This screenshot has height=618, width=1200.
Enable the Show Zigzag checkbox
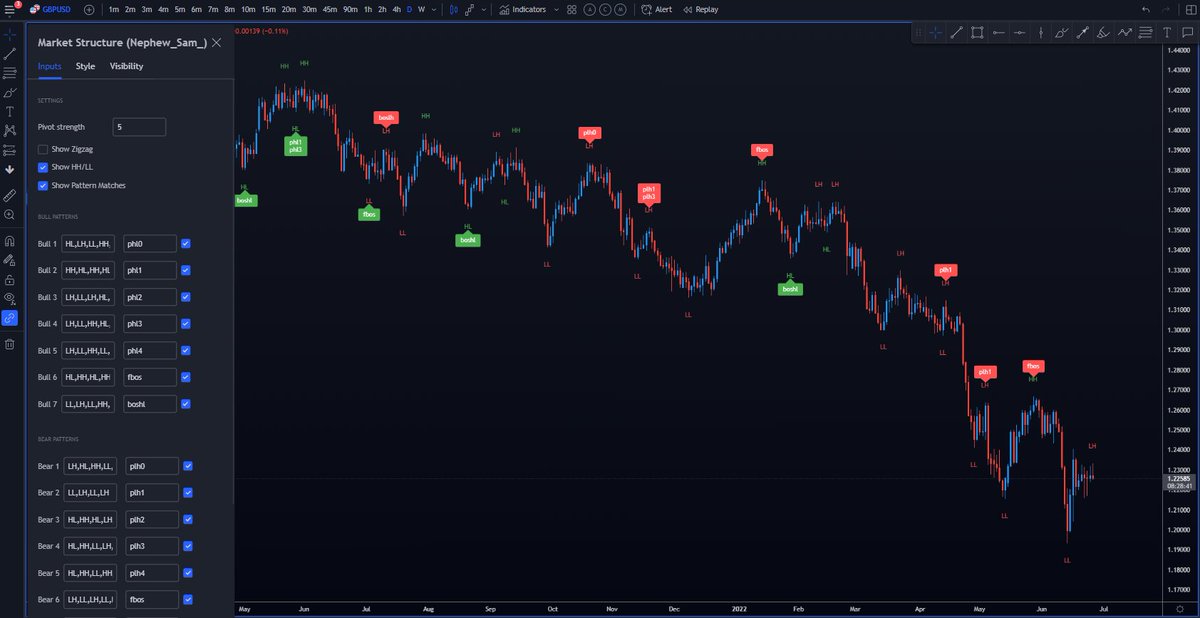pyautogui.click(x=43, y=149)
